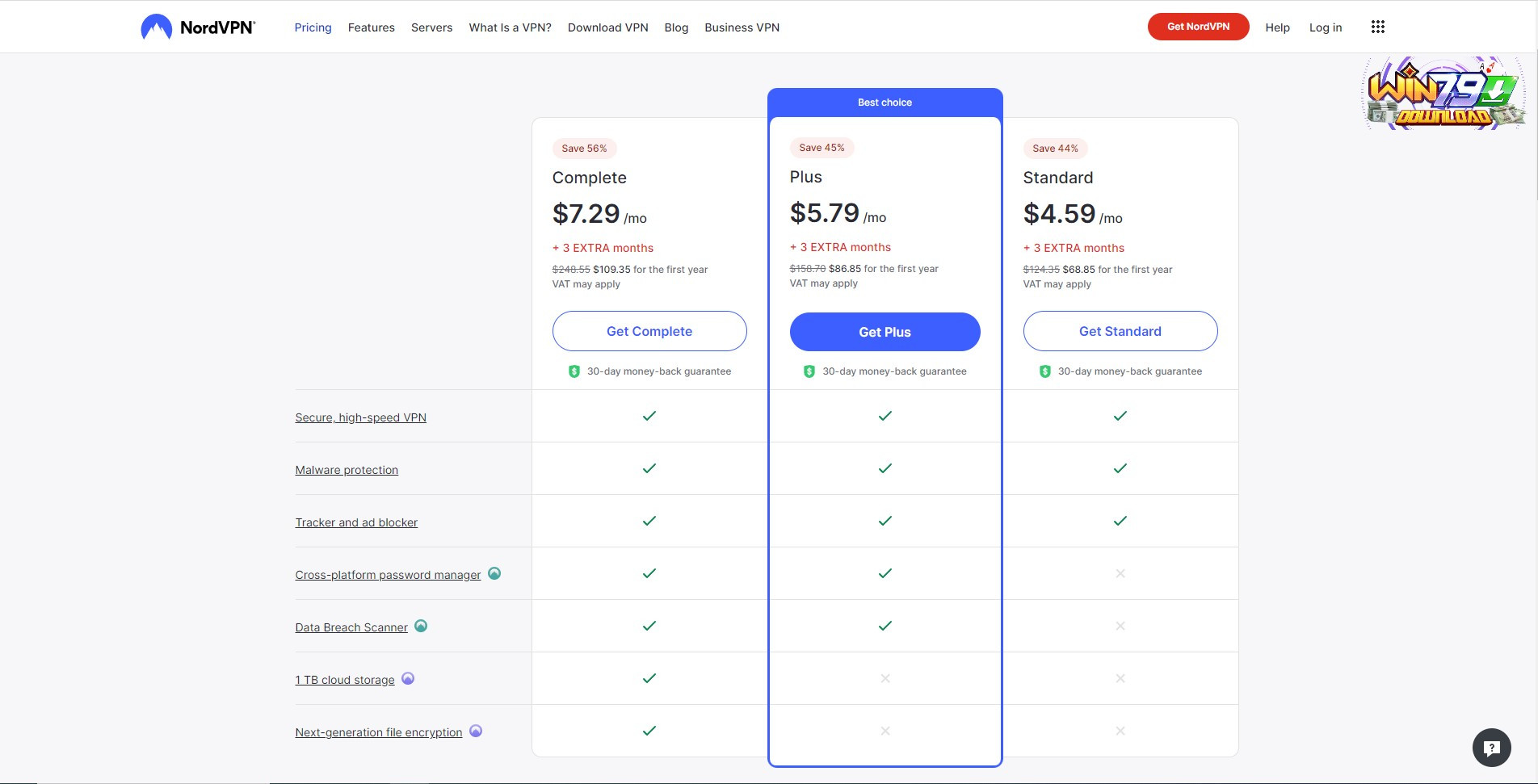Click Standard cross for 1 TB cloud storage
The image size is (1538, 784).
click(1120, 678)
